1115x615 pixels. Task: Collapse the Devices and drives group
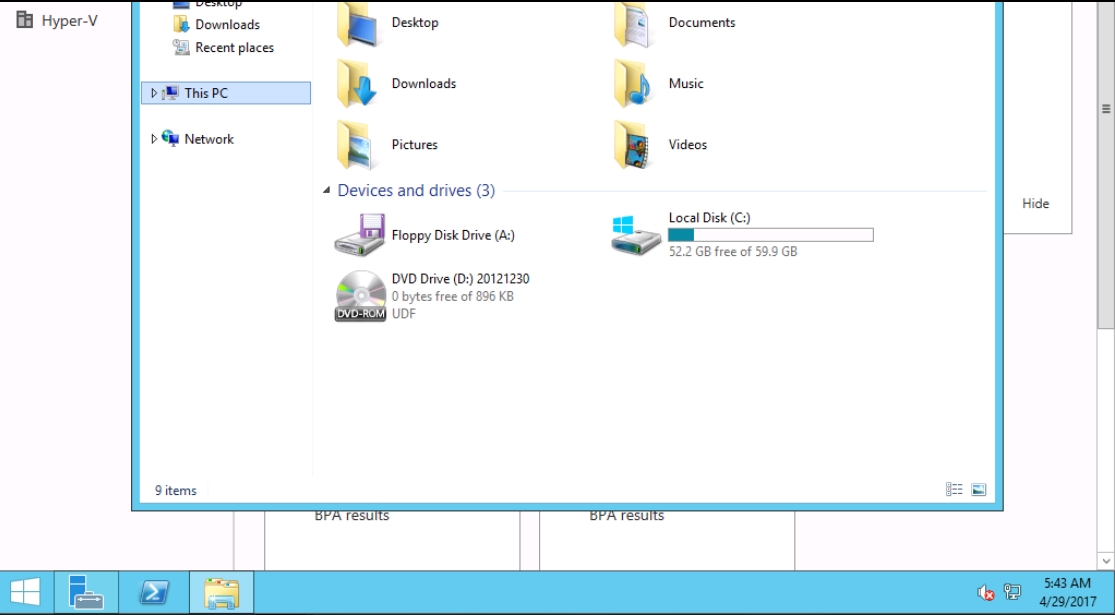pyautogui.click(x=327, y=191)
